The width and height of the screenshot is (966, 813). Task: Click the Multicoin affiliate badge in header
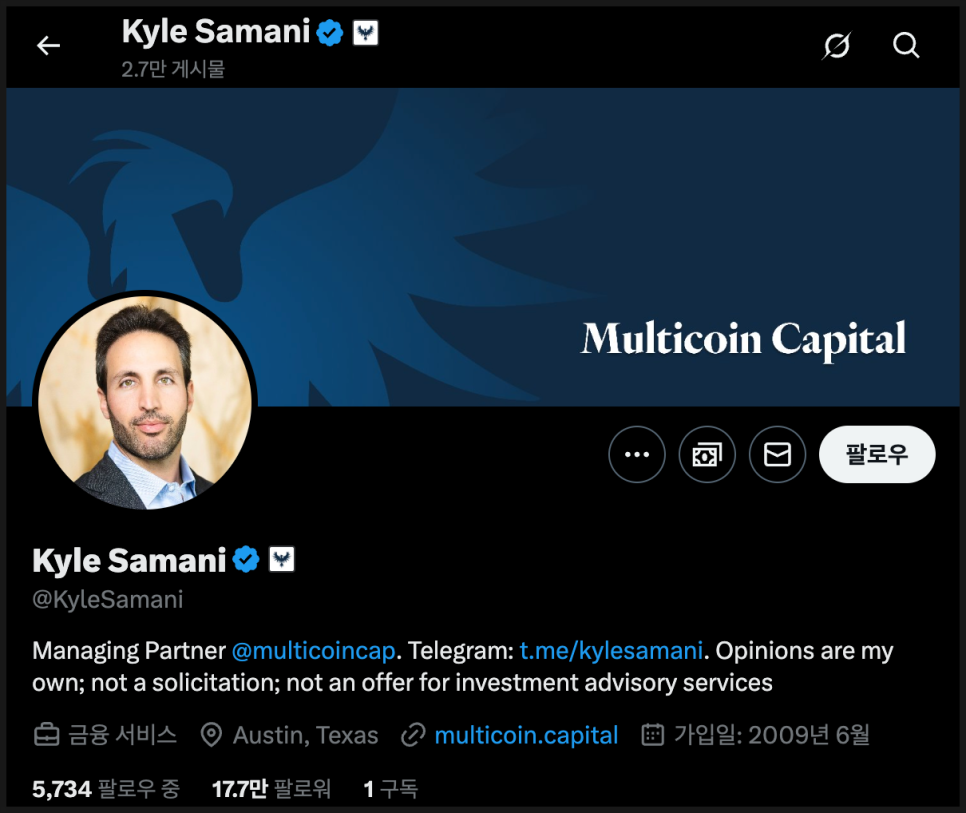coord(365,33)
